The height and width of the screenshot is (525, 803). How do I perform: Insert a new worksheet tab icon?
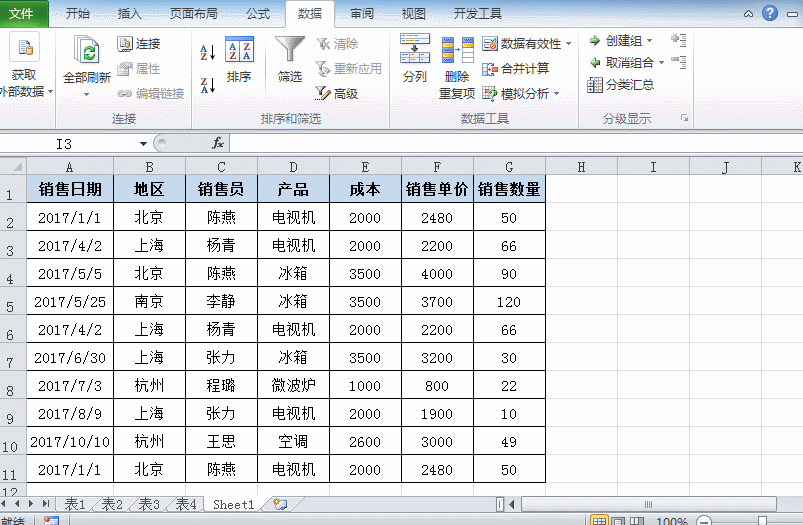click(280, 505)
